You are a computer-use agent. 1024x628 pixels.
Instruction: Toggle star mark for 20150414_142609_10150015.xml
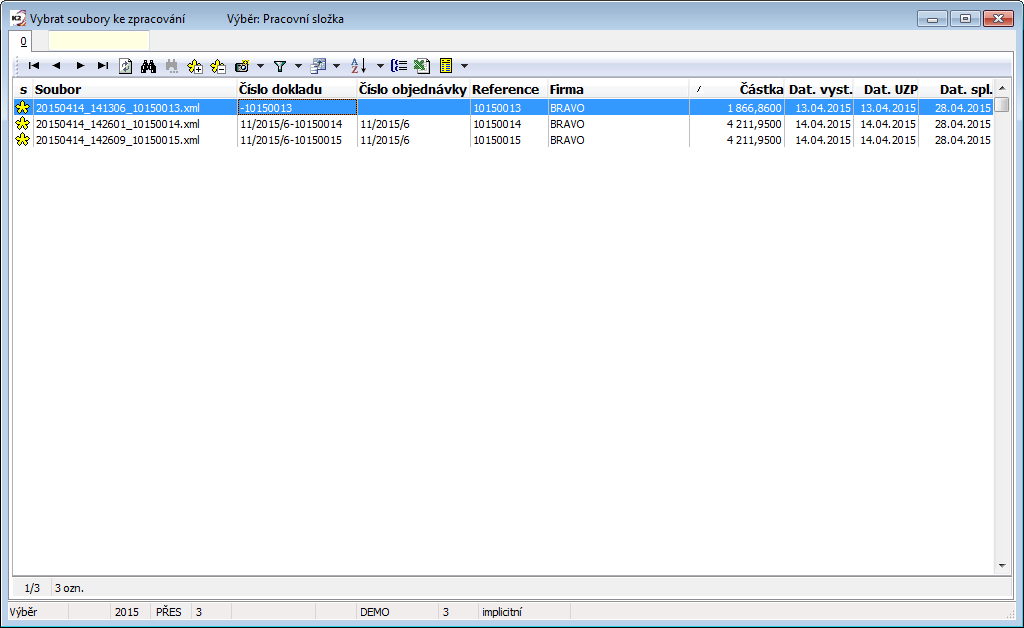click(23, 140)
